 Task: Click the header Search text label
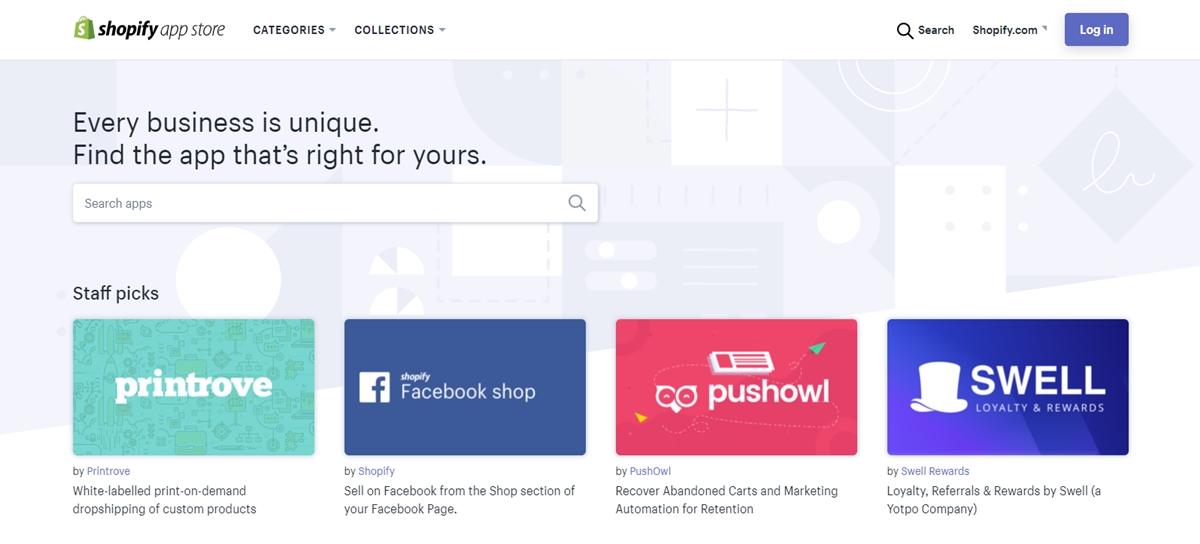pyautogui.click(x=936, y=30)
